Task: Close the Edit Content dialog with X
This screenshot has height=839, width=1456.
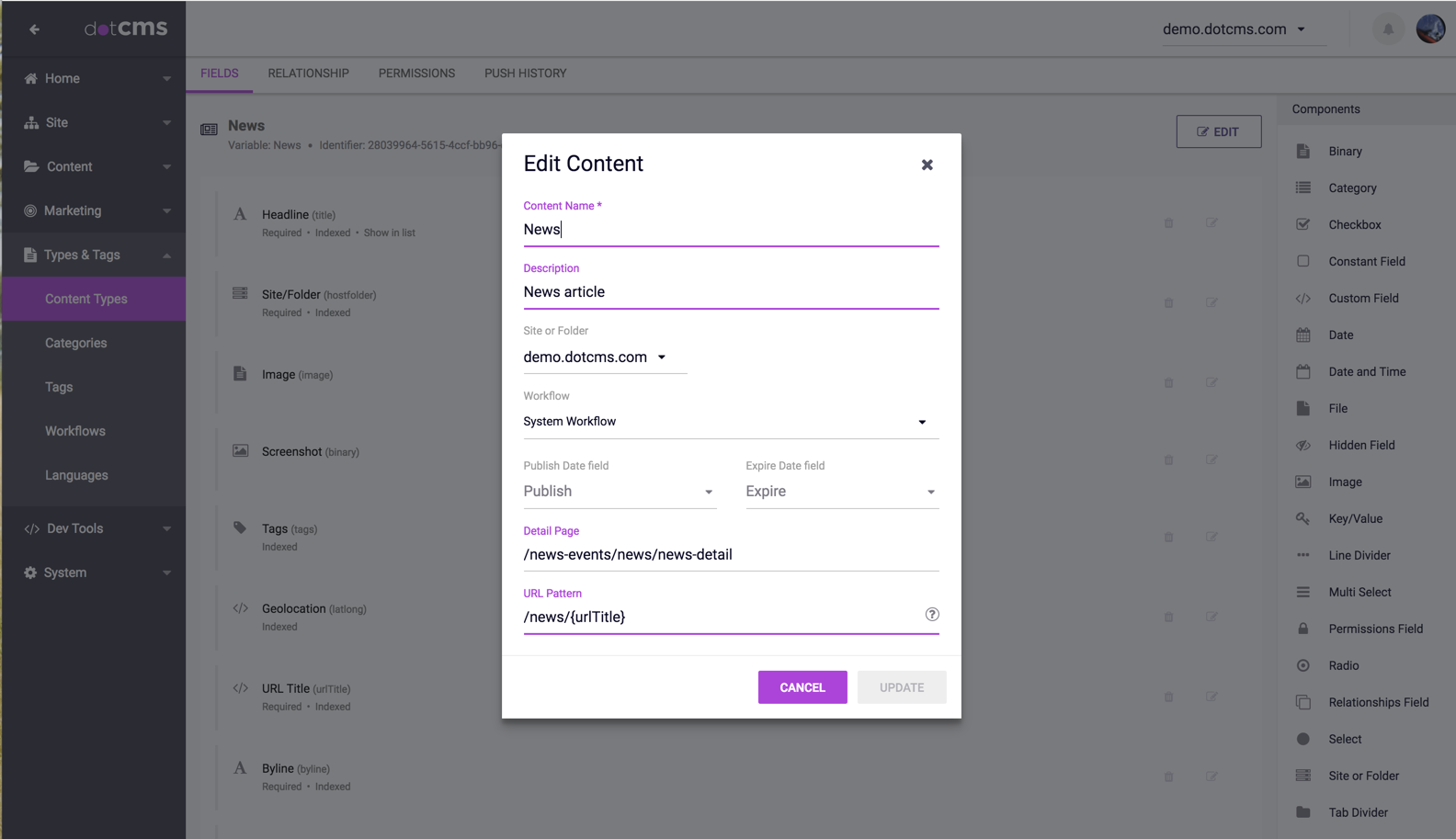Action: pyautogui.click(x=927, y=164)
